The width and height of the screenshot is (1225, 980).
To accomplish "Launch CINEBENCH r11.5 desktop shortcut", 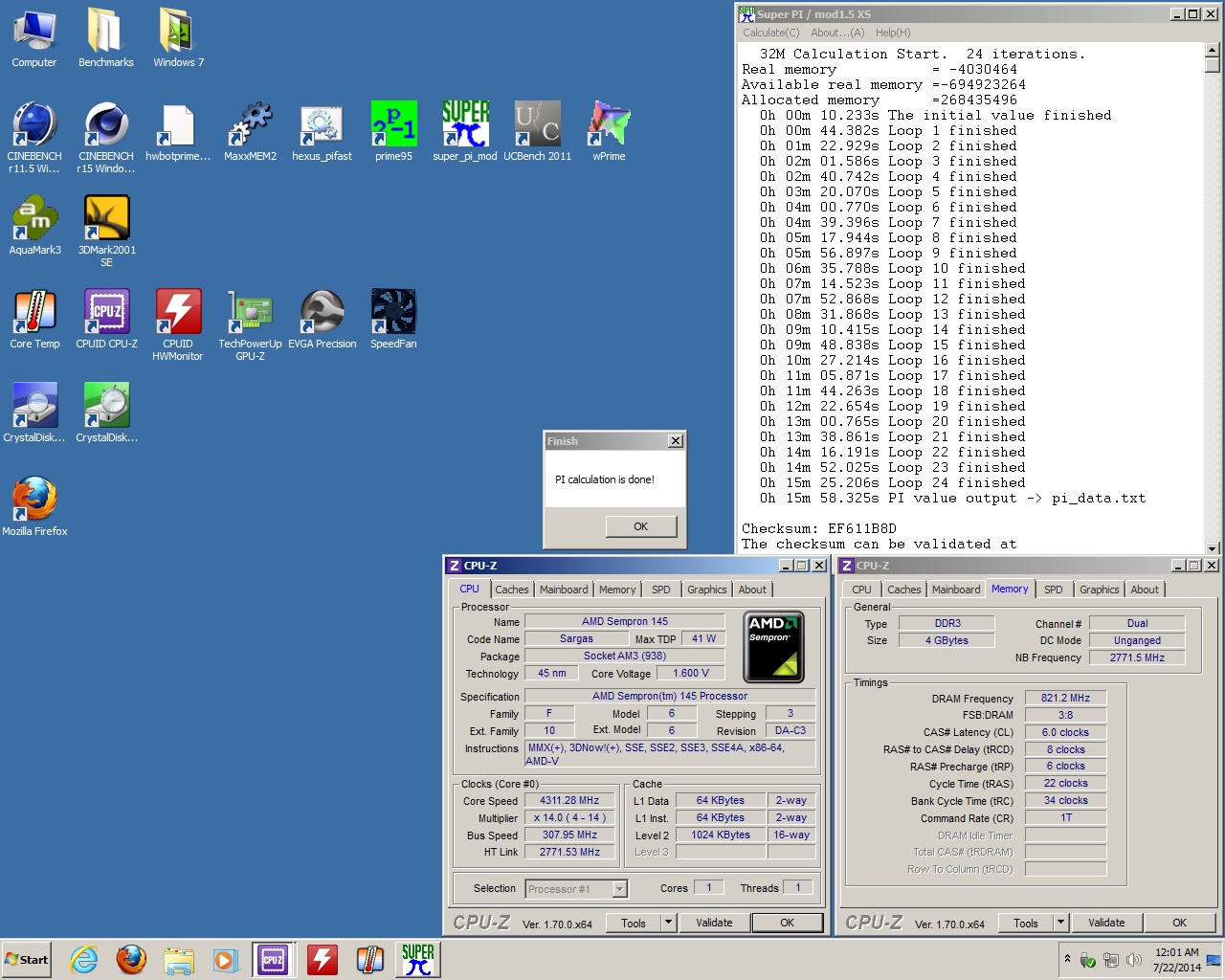I will tap(34, 137).
